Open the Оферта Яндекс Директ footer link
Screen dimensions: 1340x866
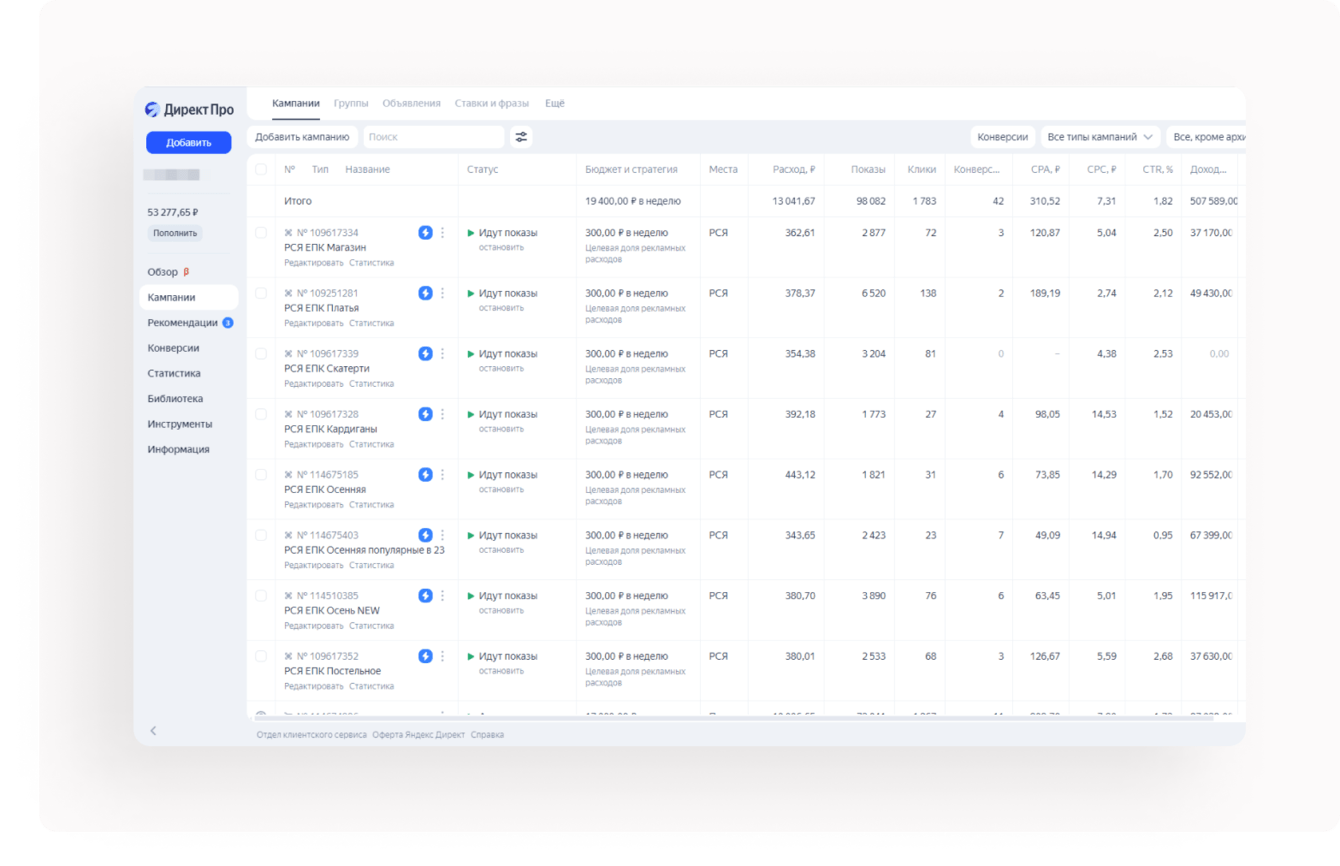[x=419, y=735]
